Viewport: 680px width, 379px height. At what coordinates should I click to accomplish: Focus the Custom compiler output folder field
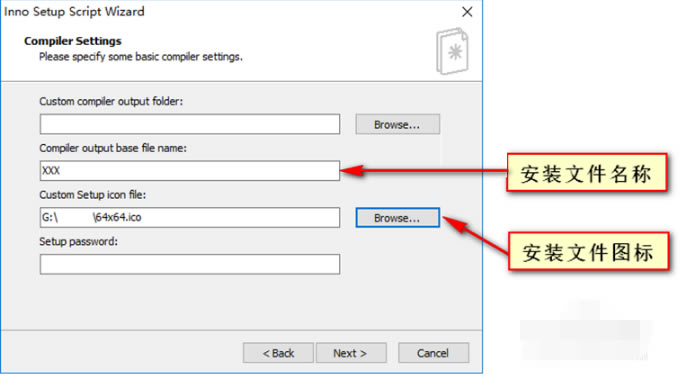[190, 124]
